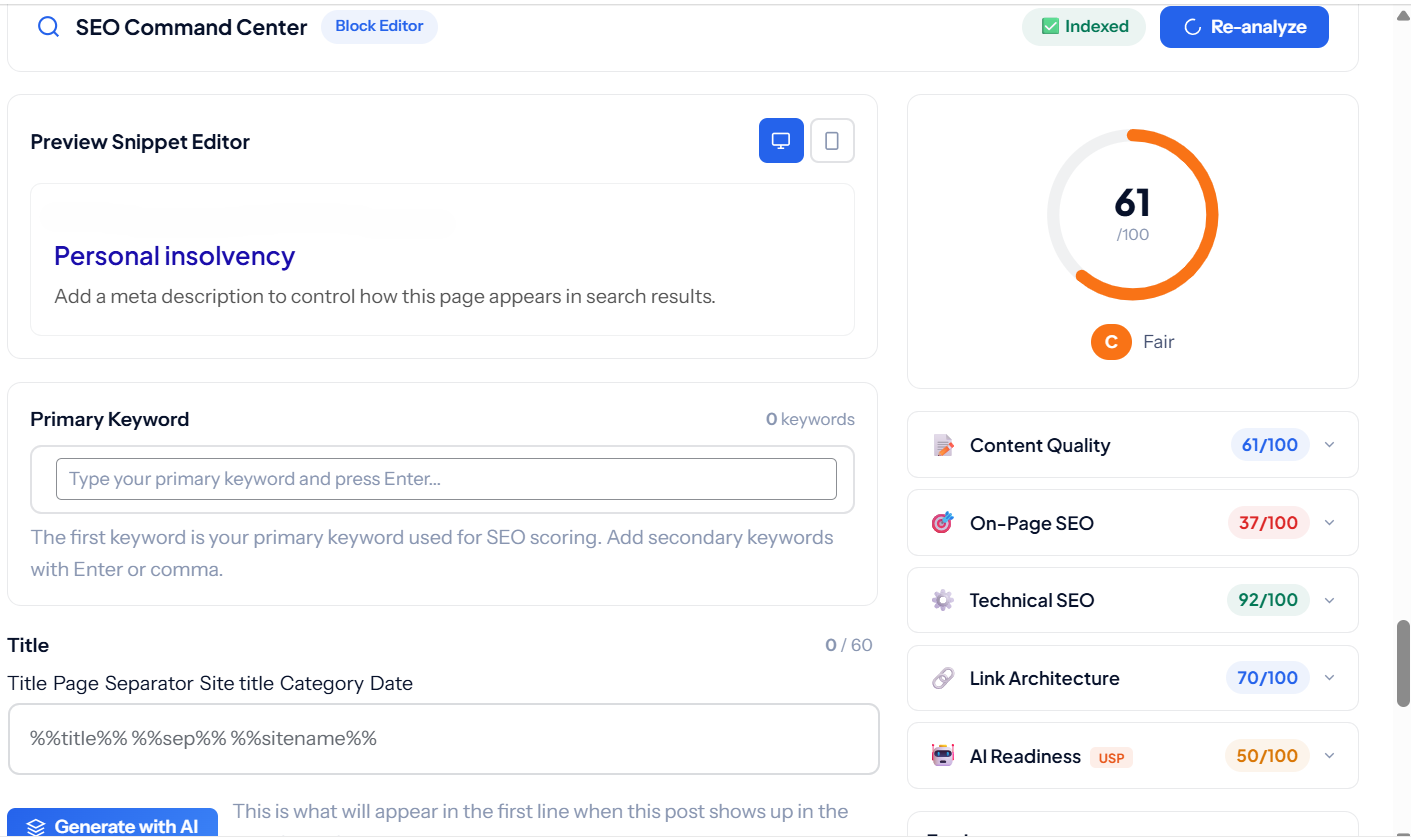Click the 61/100 overall score gauge
The height and width of the screenshot is (837, 1411).
tap(1132, 214)
